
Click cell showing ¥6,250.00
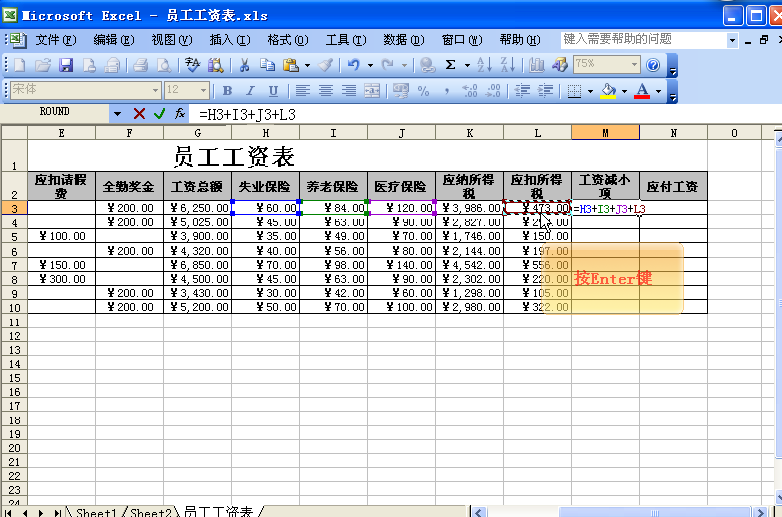pyautogui.click(x=197, y=208)
